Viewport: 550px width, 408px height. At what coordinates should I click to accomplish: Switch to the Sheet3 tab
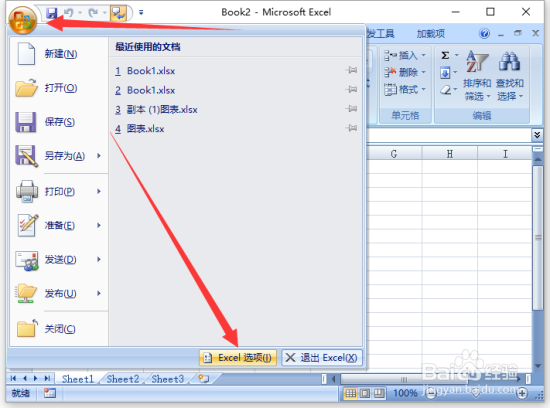pos(168,379)
